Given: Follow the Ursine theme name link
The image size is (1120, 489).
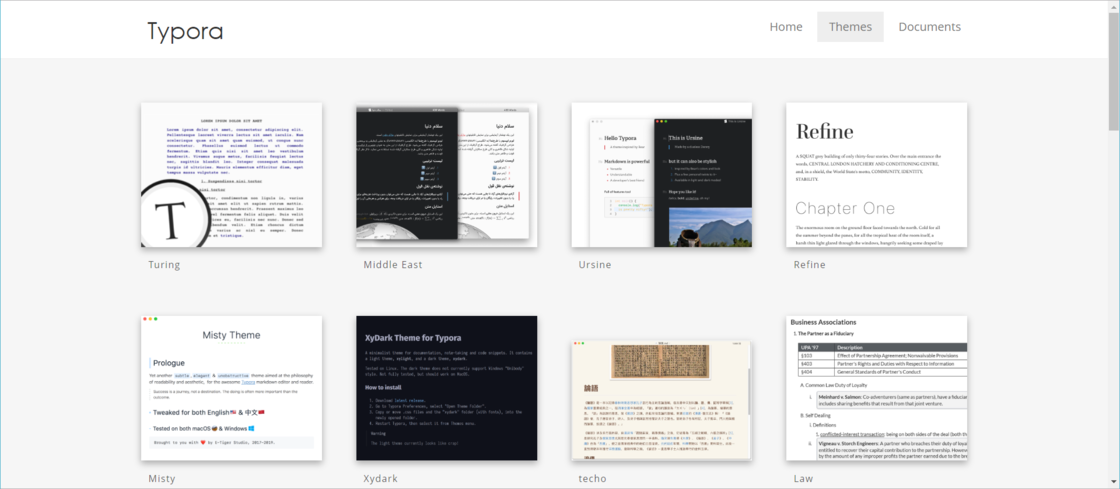Looking at the screenshot, I should 594,265.
